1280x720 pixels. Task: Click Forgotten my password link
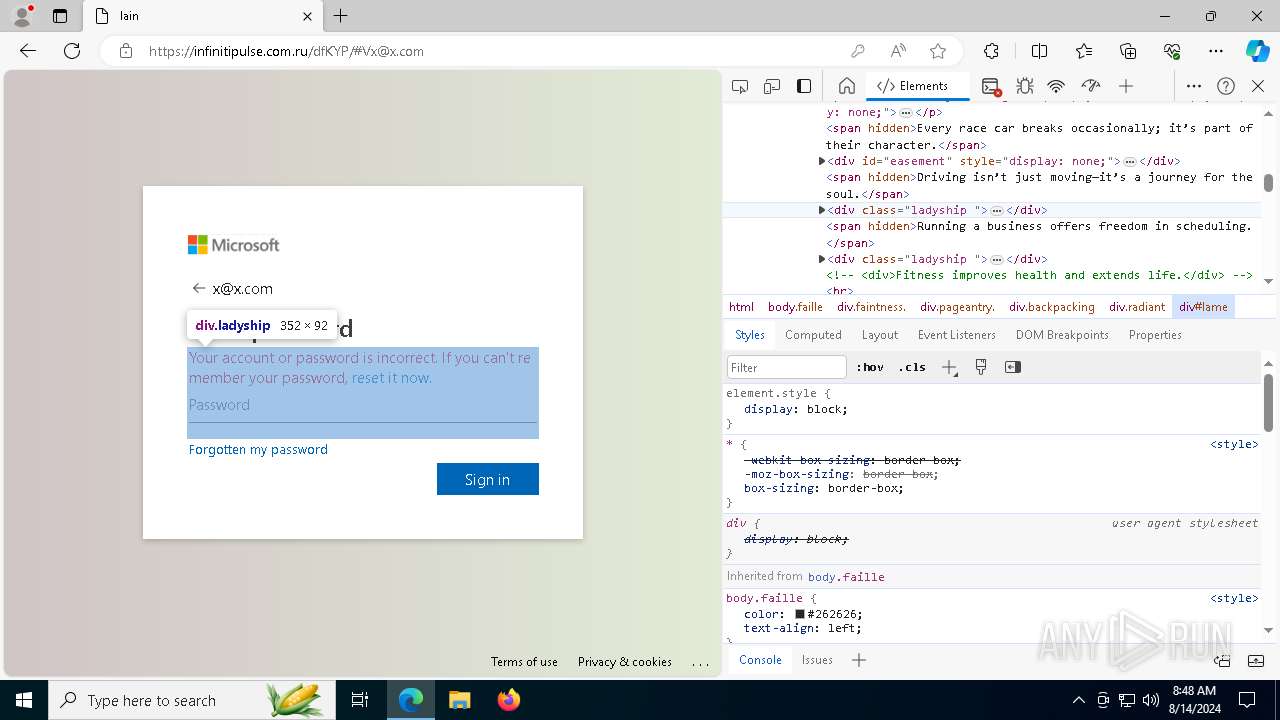tap(258, 450)
